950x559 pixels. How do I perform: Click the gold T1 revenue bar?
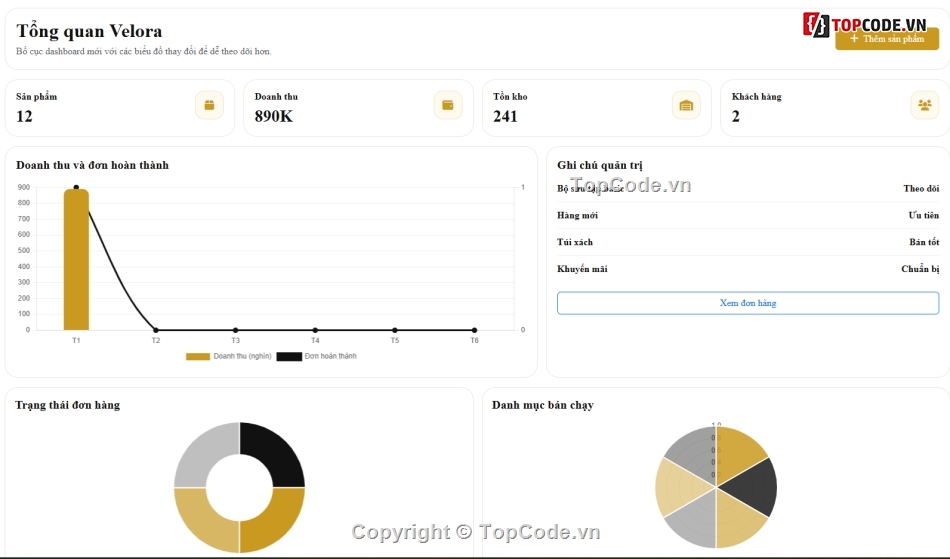point(76,259)
